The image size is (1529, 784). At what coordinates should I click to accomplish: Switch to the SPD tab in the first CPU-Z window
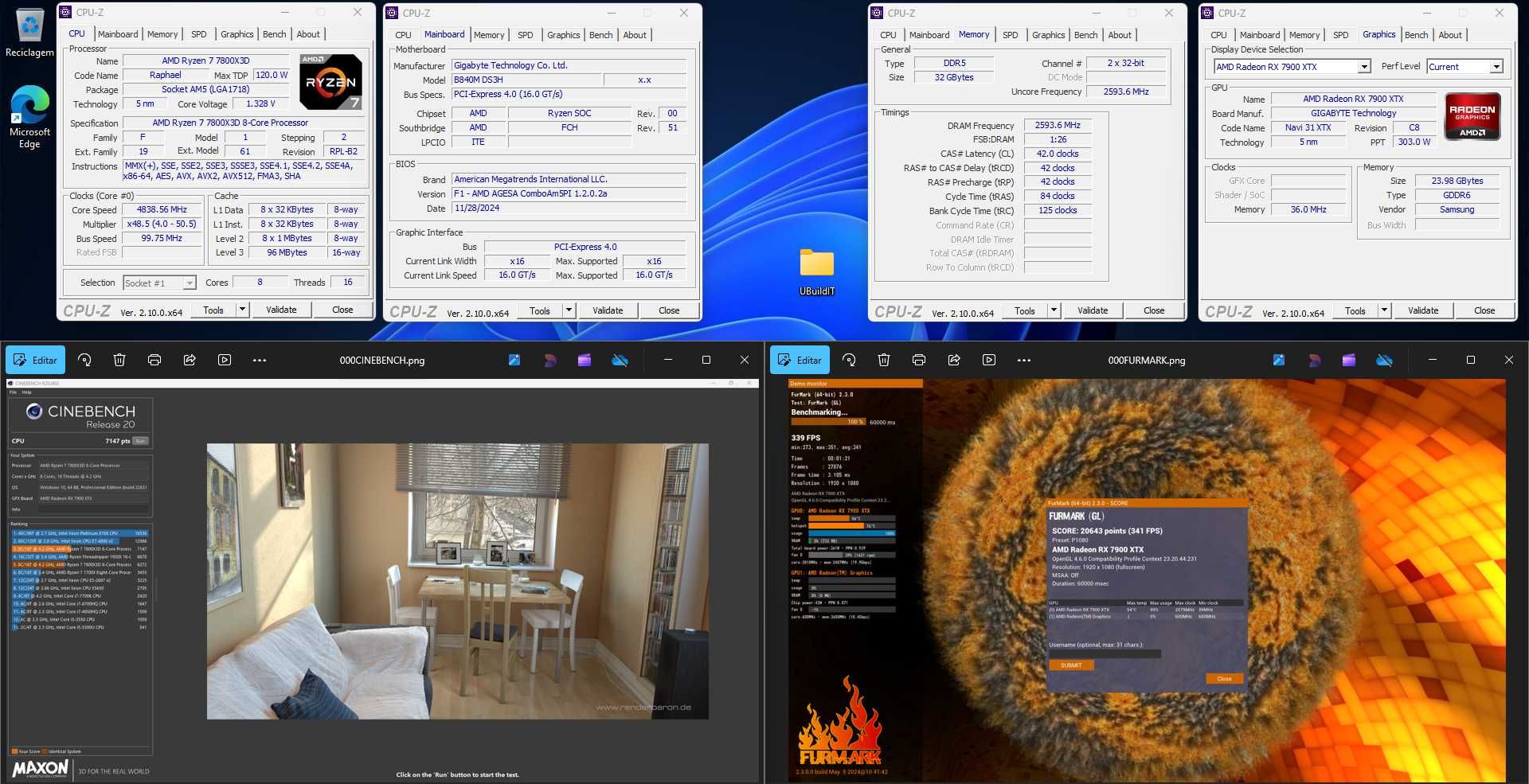click(199, 34)
